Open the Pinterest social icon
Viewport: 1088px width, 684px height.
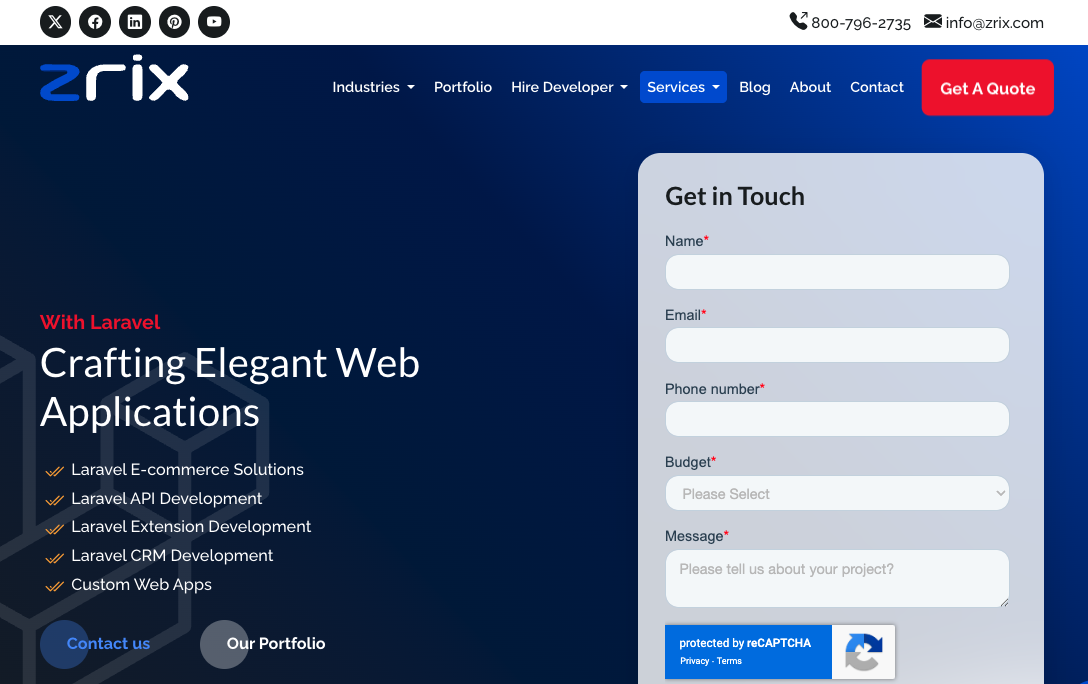tap(174, 22)
